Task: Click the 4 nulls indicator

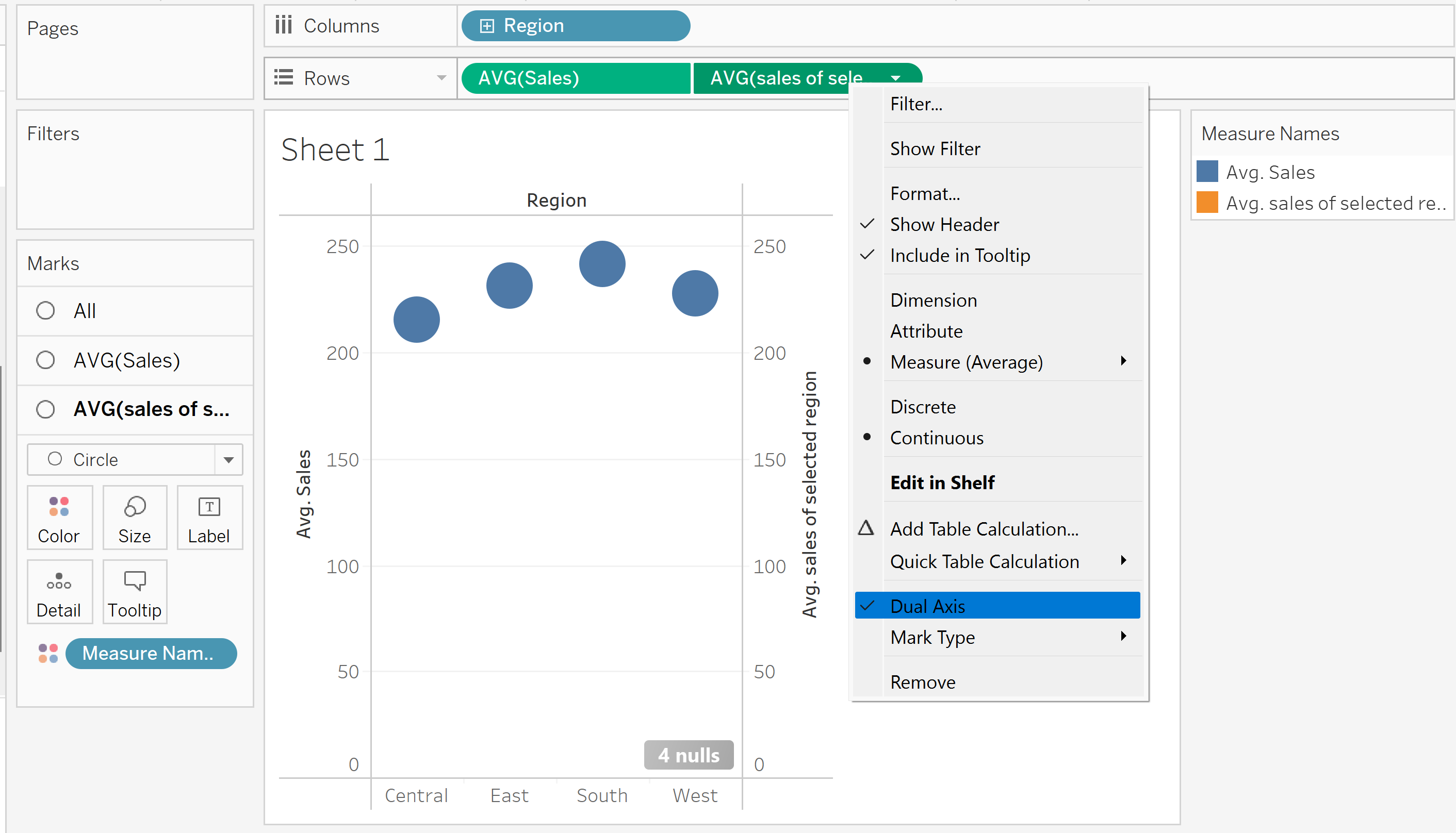Action: 689,755
